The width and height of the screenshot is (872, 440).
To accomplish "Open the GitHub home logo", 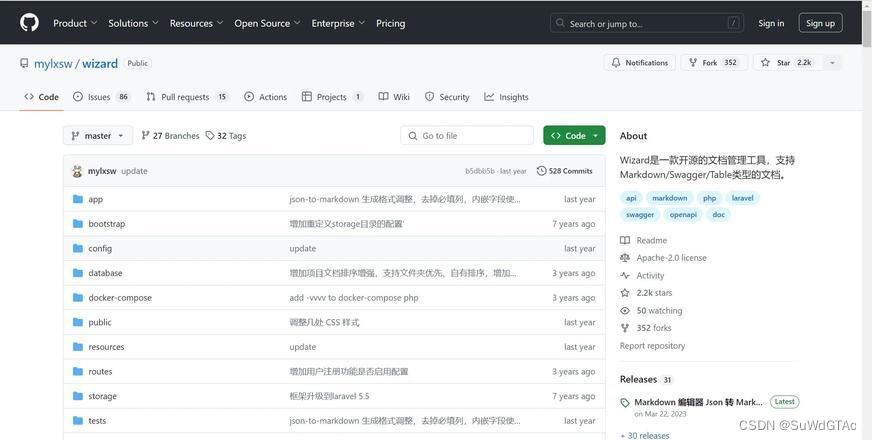I will [x=29, y=23].
